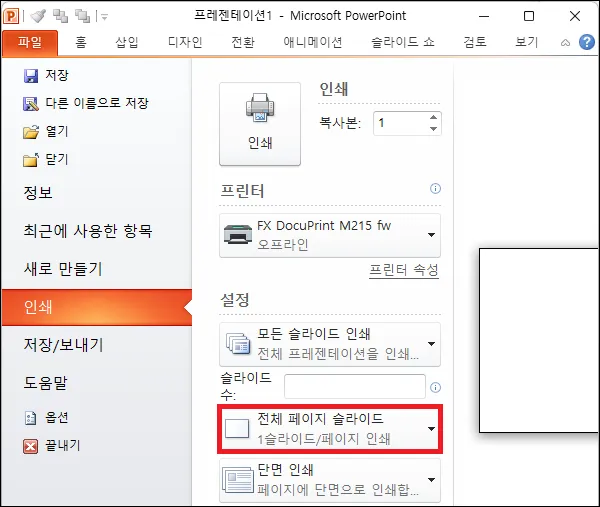Click the info icon beside slide range field
This screenshot has width=600, height=507.
435,388
